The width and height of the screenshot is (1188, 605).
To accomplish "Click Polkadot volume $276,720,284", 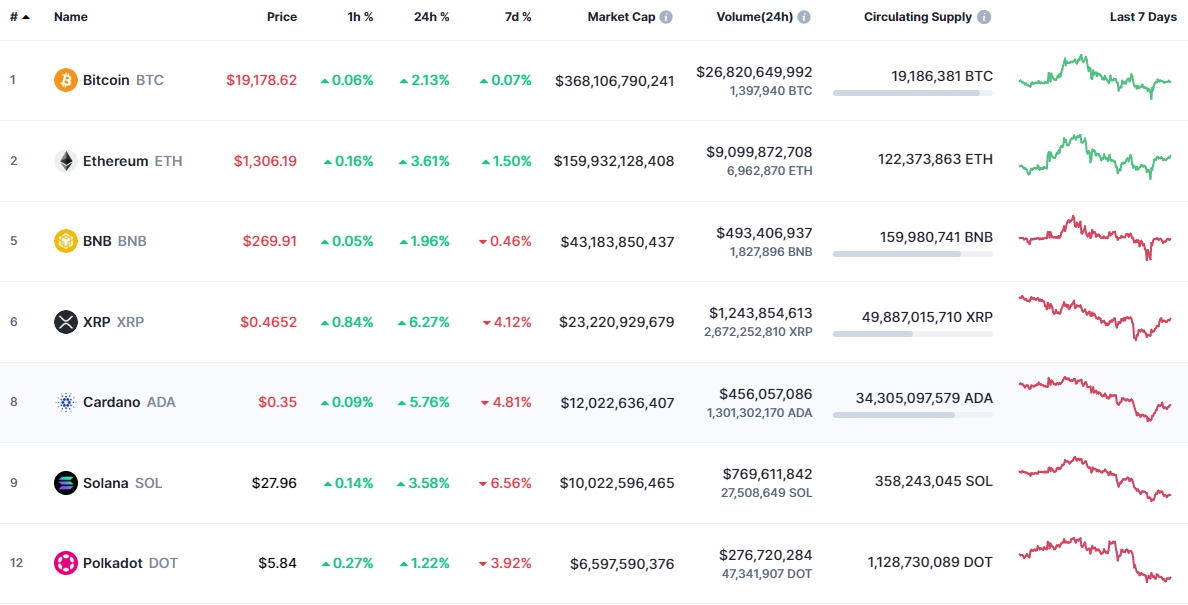I will (766, 555).
